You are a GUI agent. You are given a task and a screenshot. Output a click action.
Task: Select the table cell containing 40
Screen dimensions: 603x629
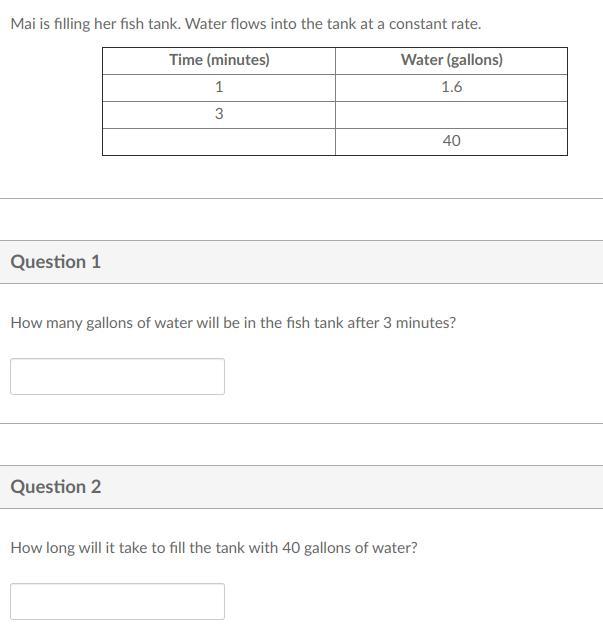tap(451, 141)
